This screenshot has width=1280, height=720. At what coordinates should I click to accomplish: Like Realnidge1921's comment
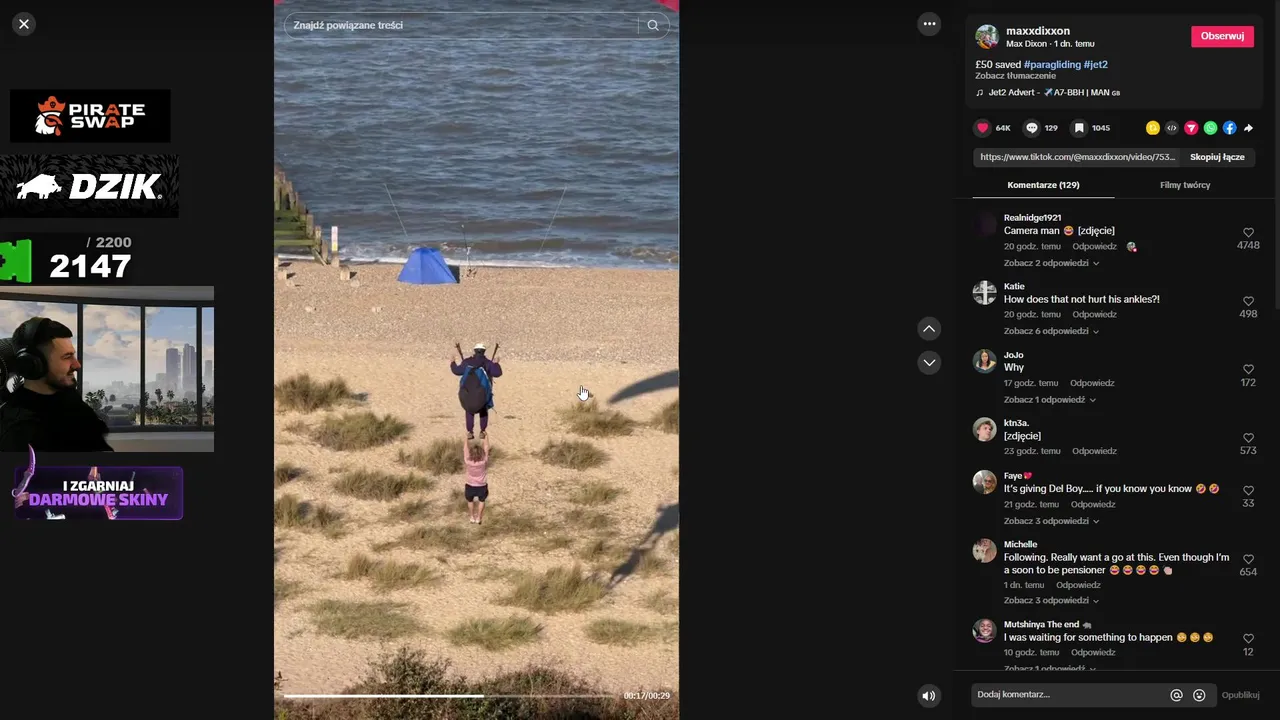[1248, 232]
